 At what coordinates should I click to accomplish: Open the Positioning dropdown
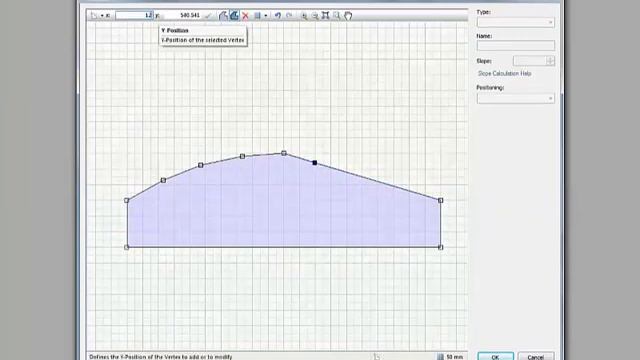(x=516, y=98)
